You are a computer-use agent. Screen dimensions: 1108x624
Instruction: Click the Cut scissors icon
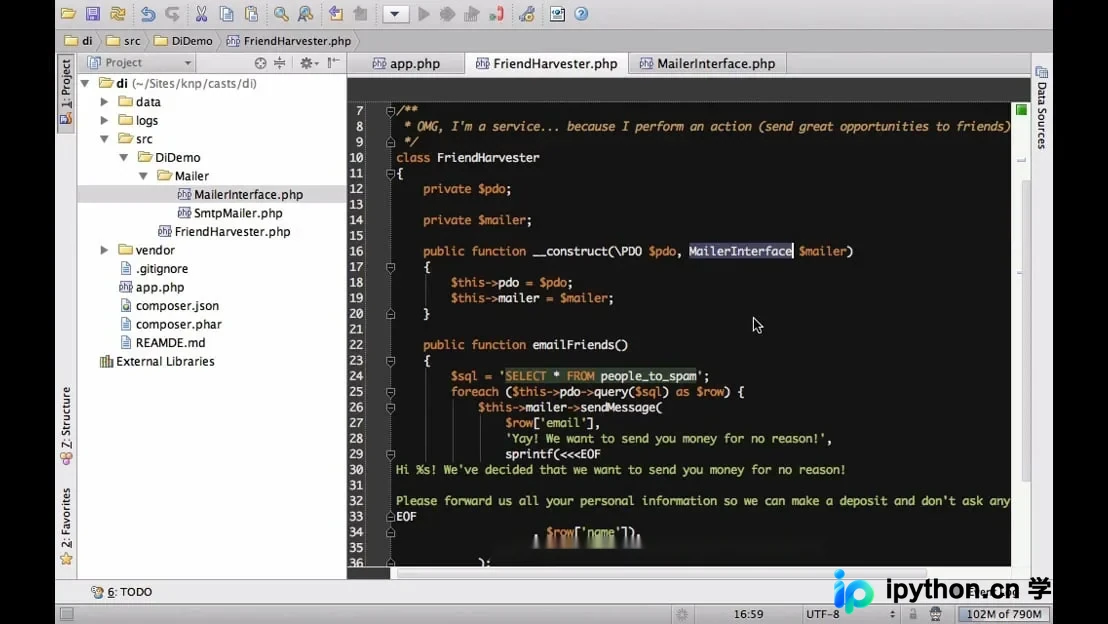[x=201, y=13]
